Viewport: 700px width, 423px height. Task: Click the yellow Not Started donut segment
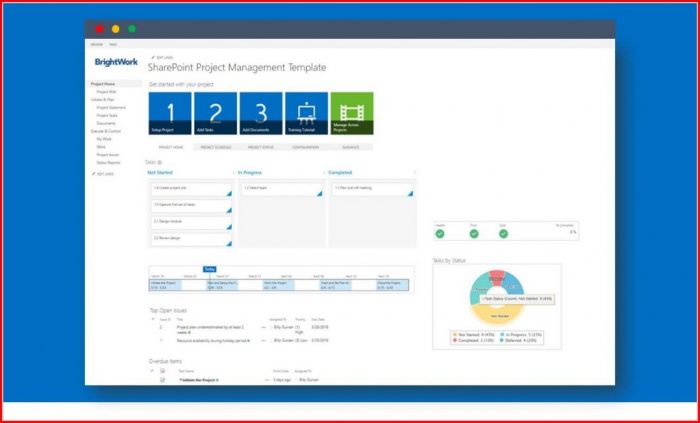[497, 315]
